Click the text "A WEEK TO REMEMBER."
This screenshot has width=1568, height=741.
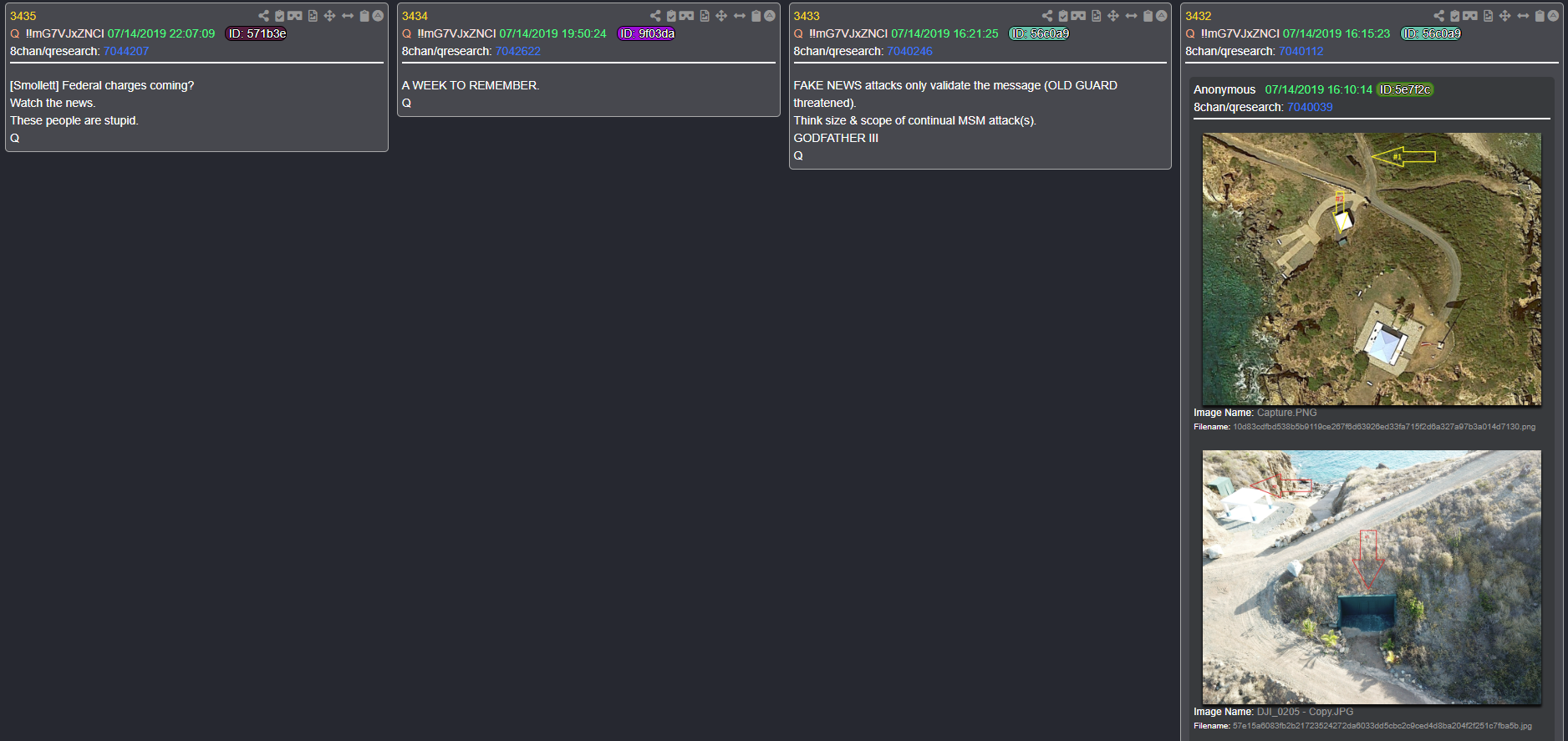[471, 85]
